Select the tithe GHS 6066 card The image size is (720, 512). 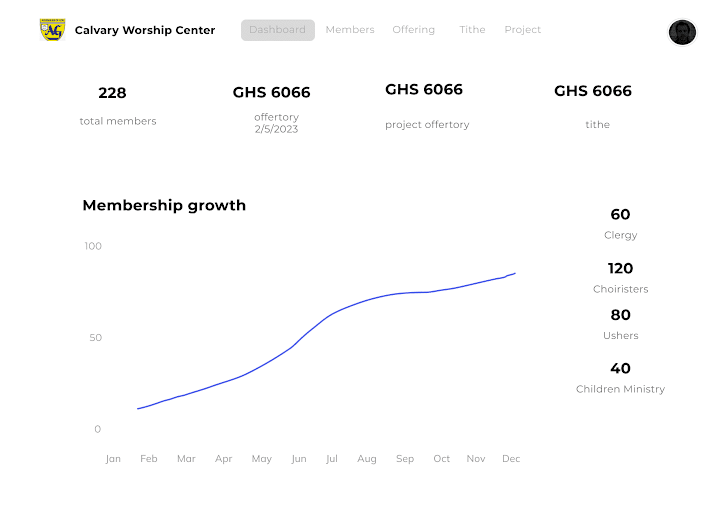click(593, 107)
